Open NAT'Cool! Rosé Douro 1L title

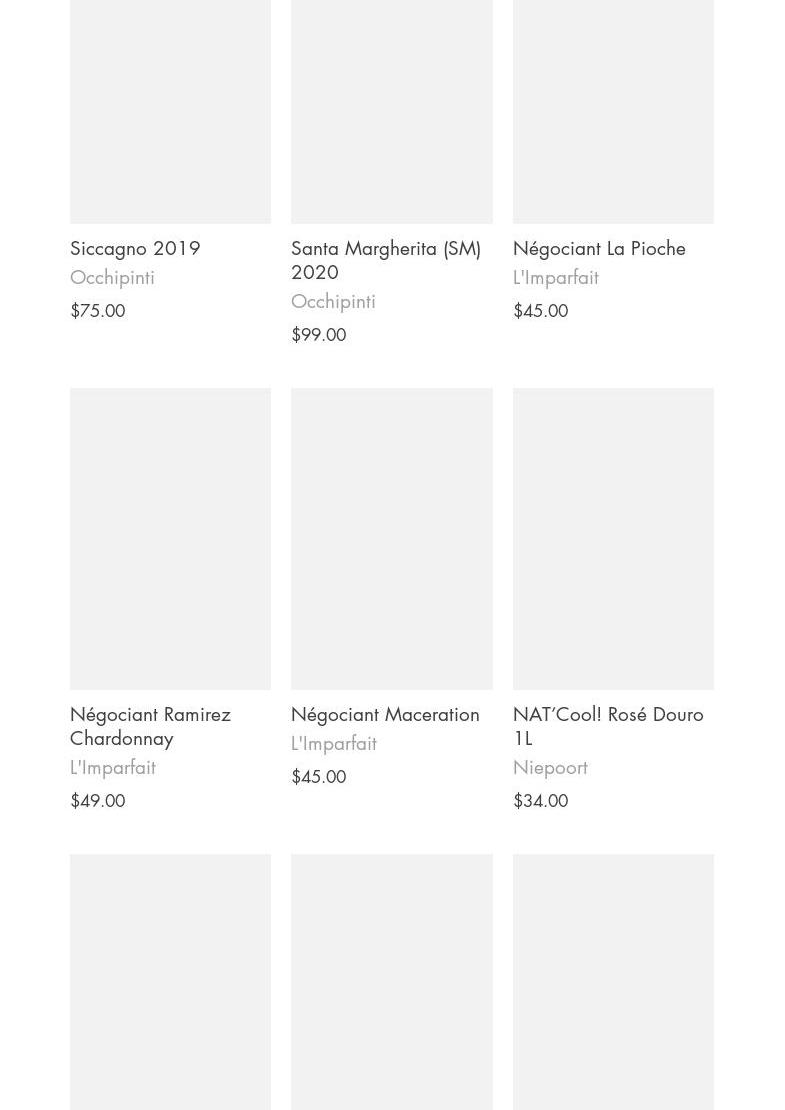point(608,726)
